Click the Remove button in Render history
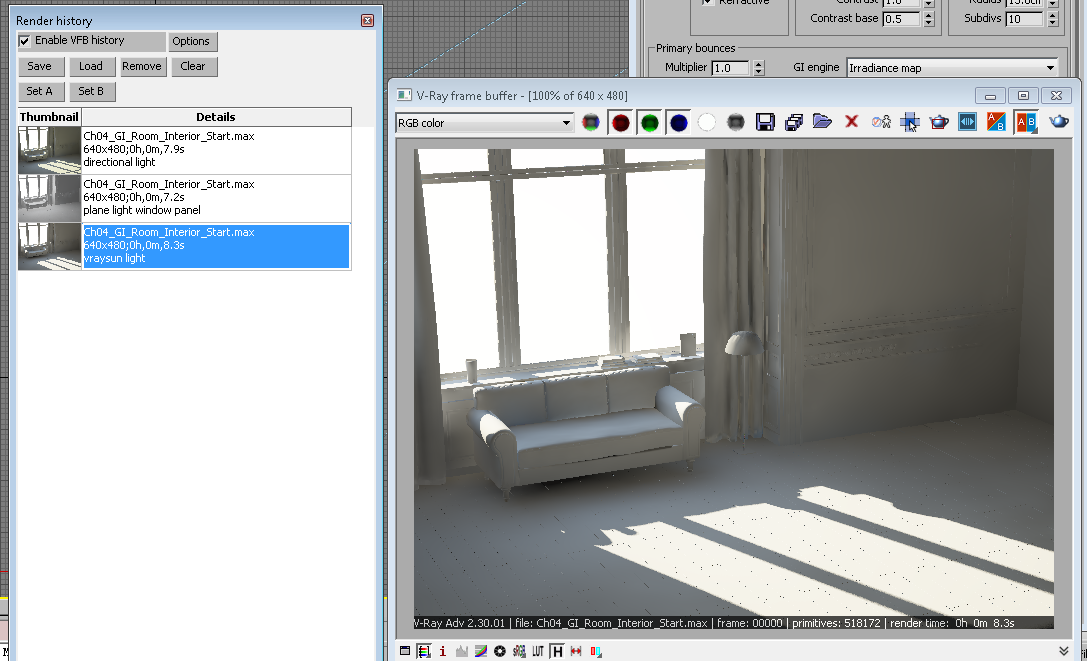 pyautogui.click(x=142, y=66)
